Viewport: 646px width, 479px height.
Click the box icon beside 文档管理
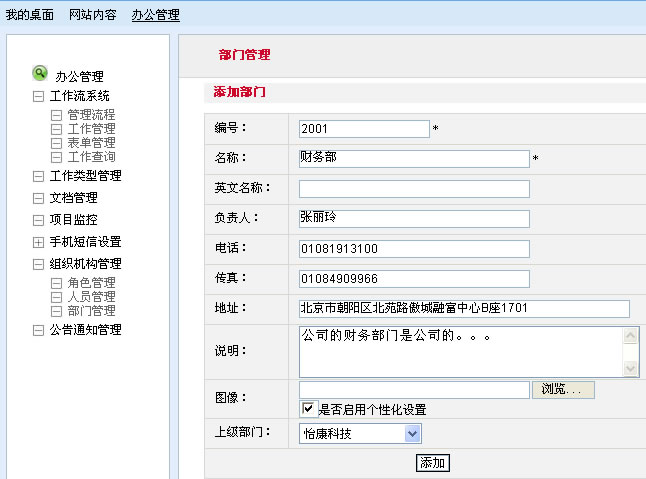tap(38, 198)
